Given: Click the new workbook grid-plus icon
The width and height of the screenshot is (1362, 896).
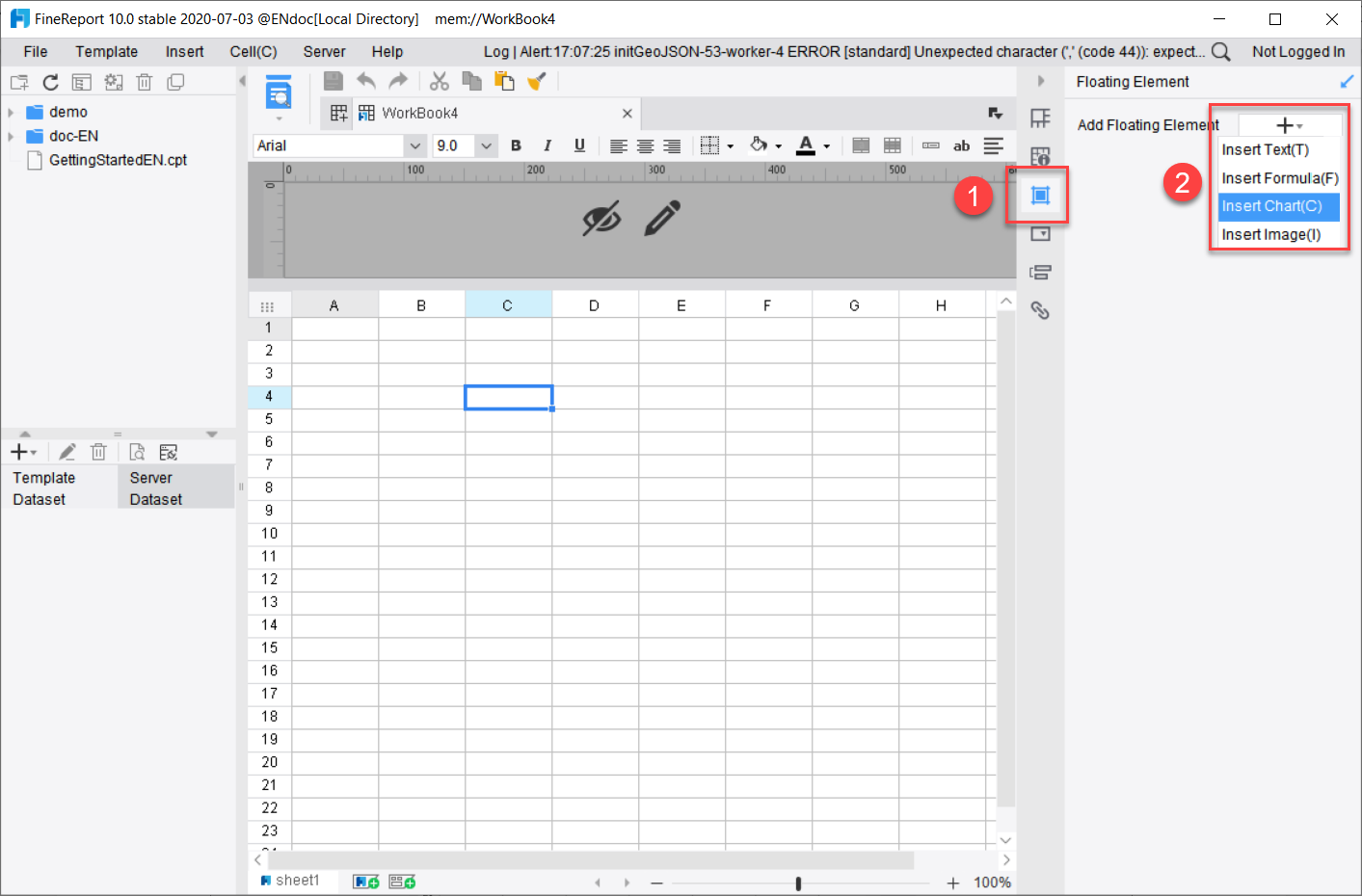Looking at the screenshot, I should pos(339,114).
